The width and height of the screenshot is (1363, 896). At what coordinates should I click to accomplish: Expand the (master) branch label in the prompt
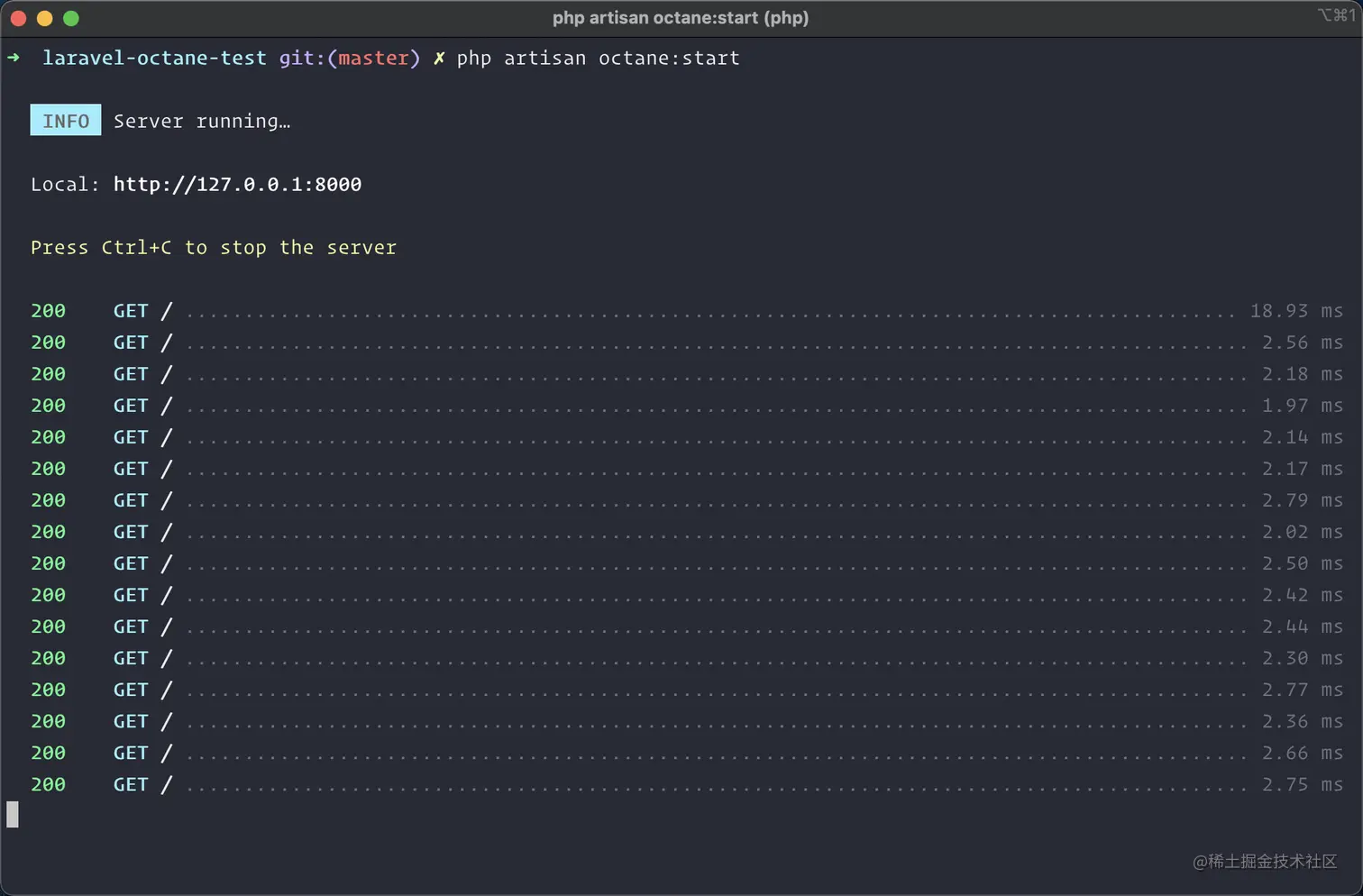[x=375, y=58]
